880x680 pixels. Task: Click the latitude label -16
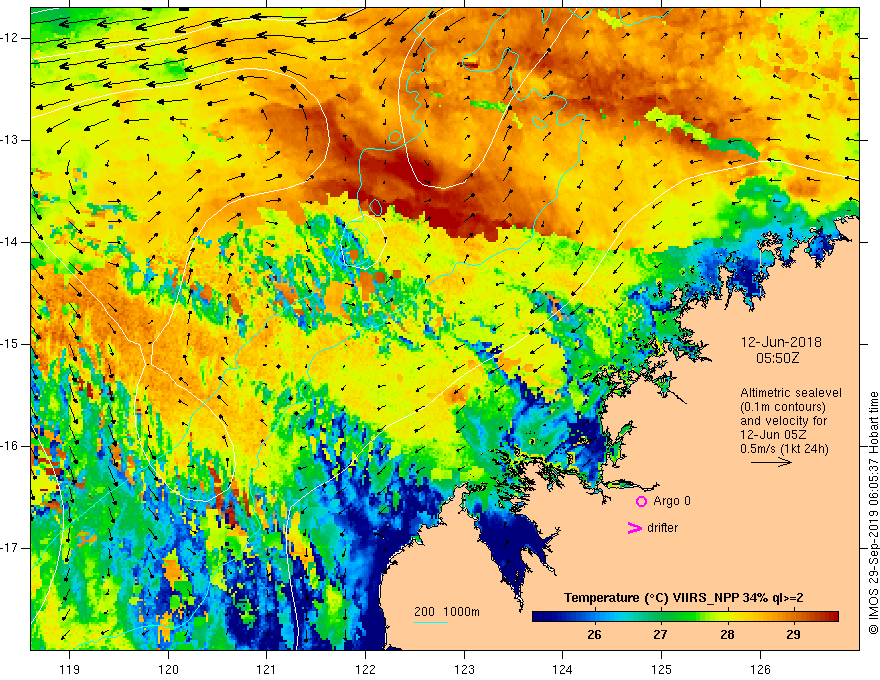click(10, 446)
